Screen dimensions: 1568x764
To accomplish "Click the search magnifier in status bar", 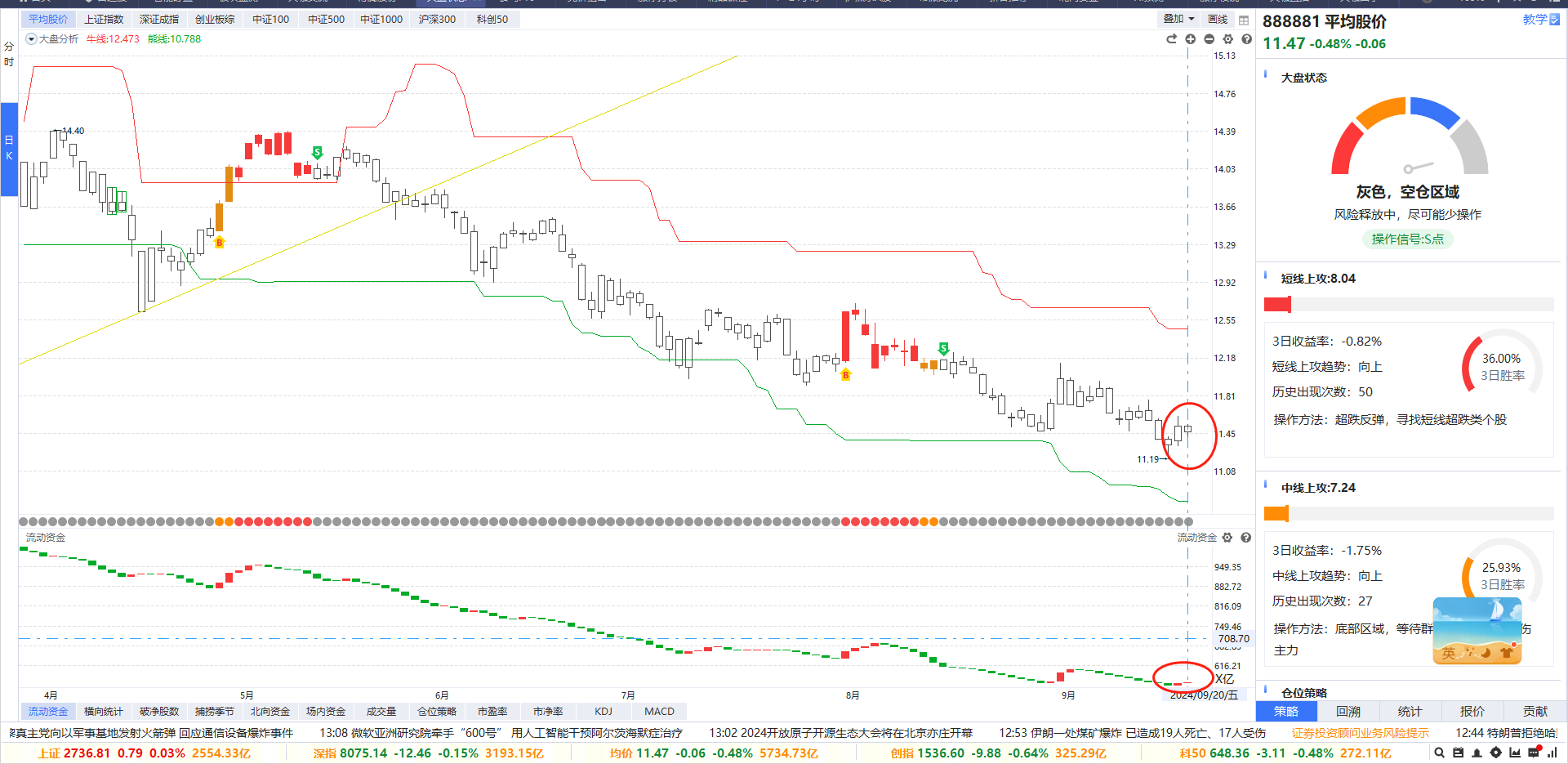I will pyautogui.click(x=1439, y=753).
